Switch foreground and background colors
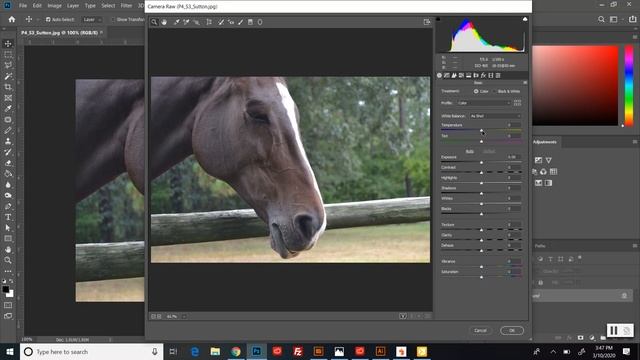 (x=11, y=281)
